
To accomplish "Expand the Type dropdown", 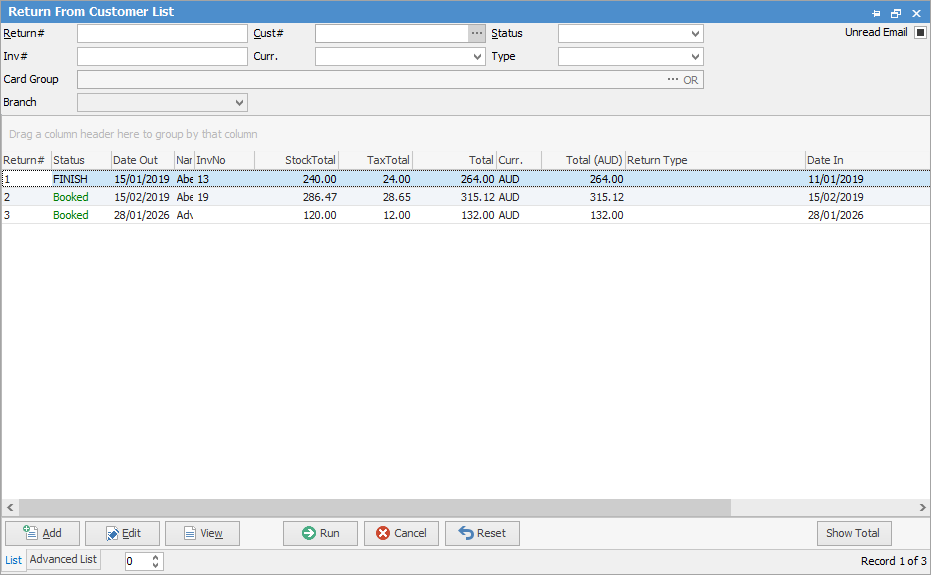I will coord(695,57).
